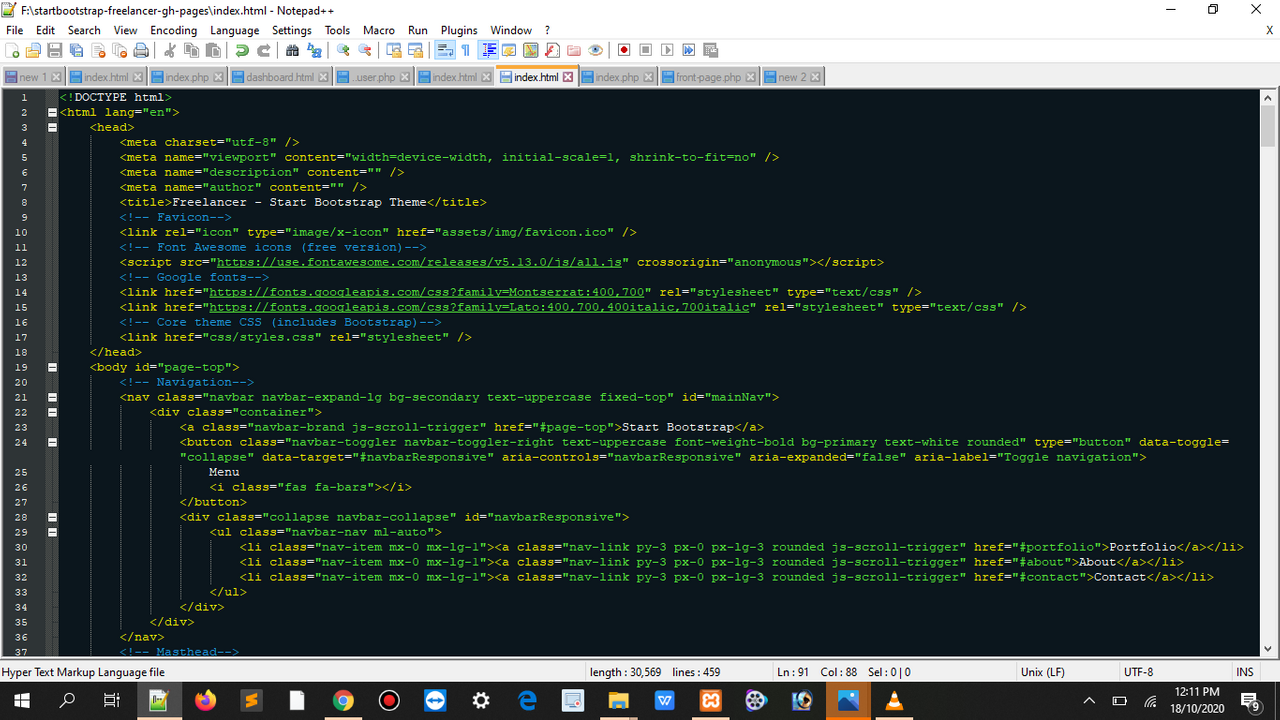The height and width of the screenshot is (720, 1280).
Task: Open Google Chrome from the taskbar
Action: point(343,701)
